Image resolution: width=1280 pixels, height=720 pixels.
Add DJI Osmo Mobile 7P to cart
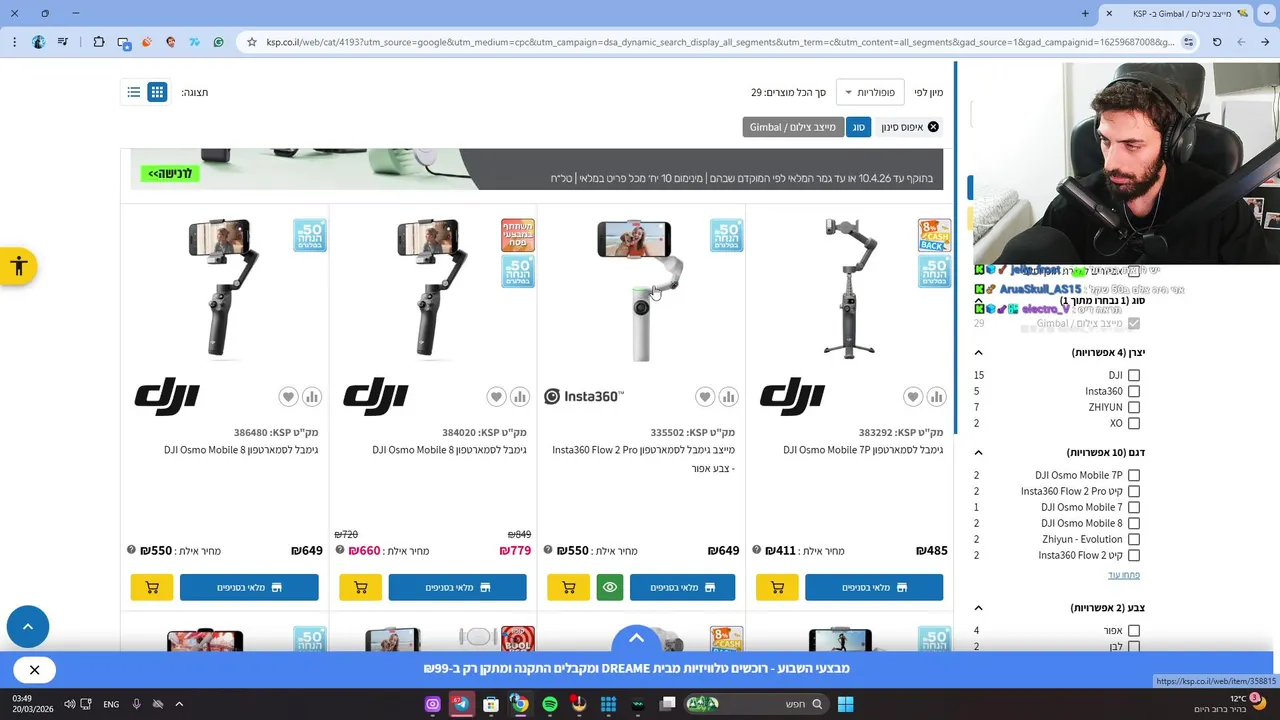777,587
